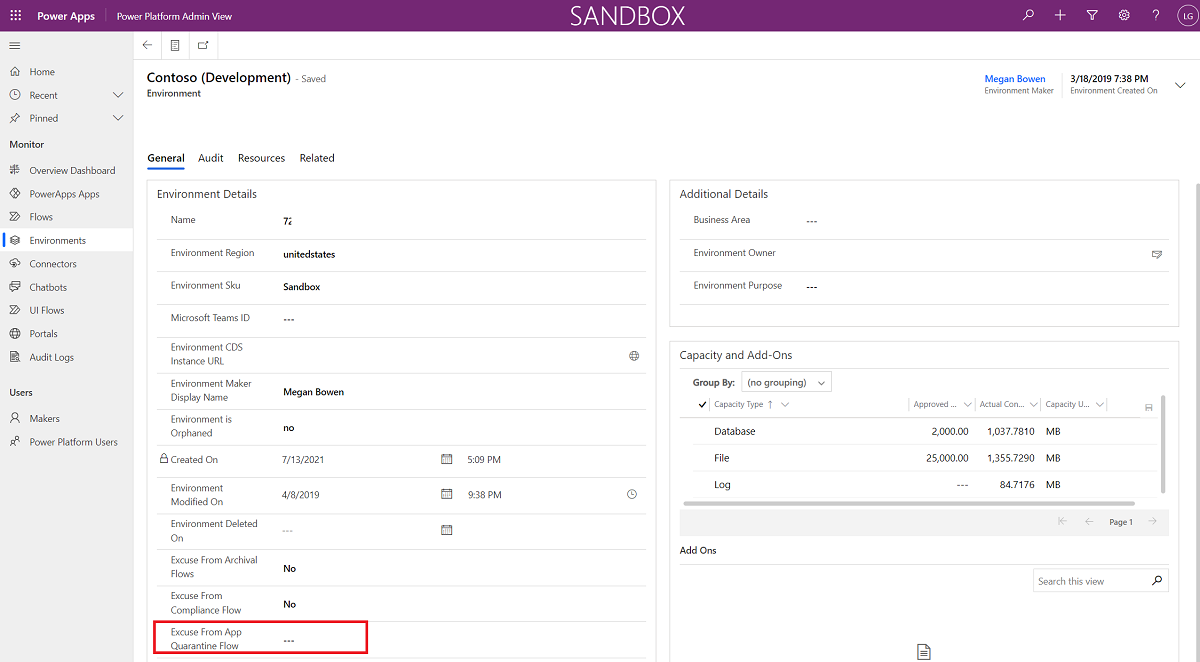Click the search icon in Add Ons view
This screenshot has width=1200, height=662.
tap(1157, 580)
